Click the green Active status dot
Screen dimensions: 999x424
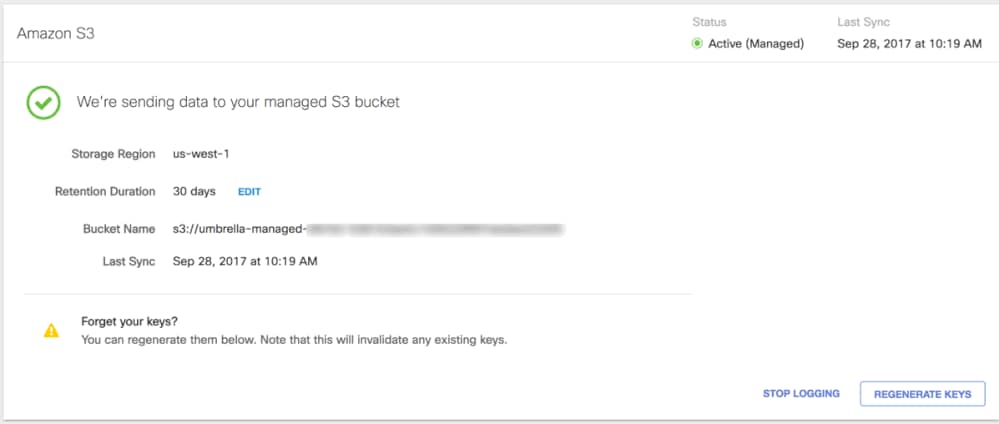click(x=697, y=43)
